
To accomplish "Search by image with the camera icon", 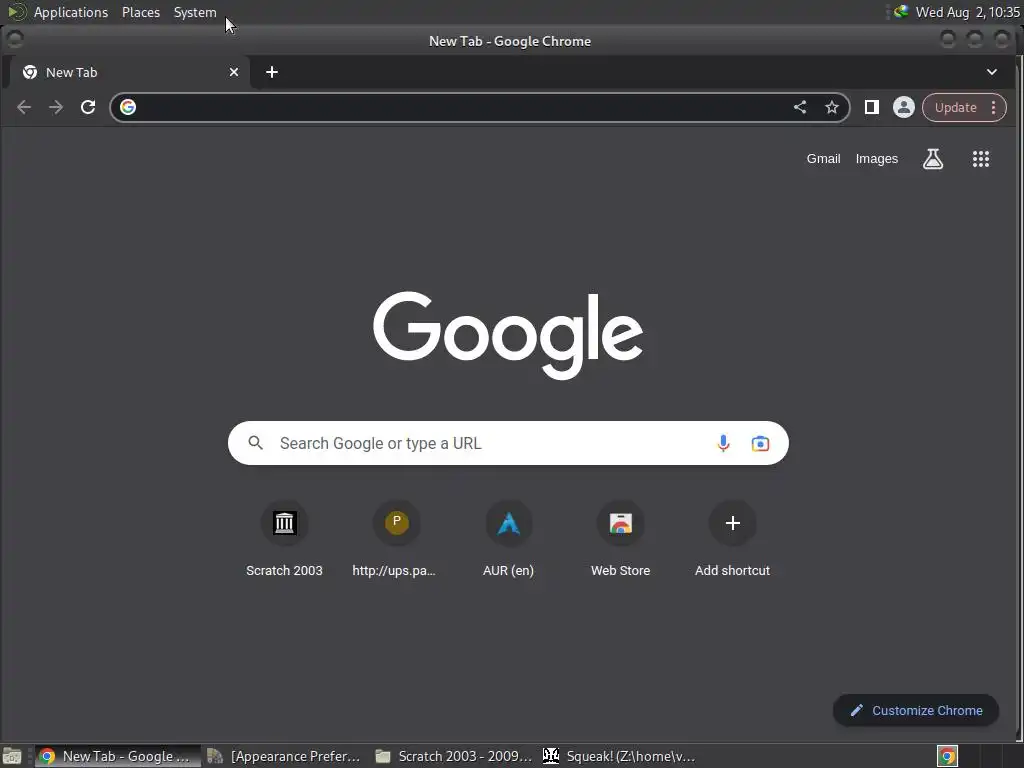I will (760, 443).
